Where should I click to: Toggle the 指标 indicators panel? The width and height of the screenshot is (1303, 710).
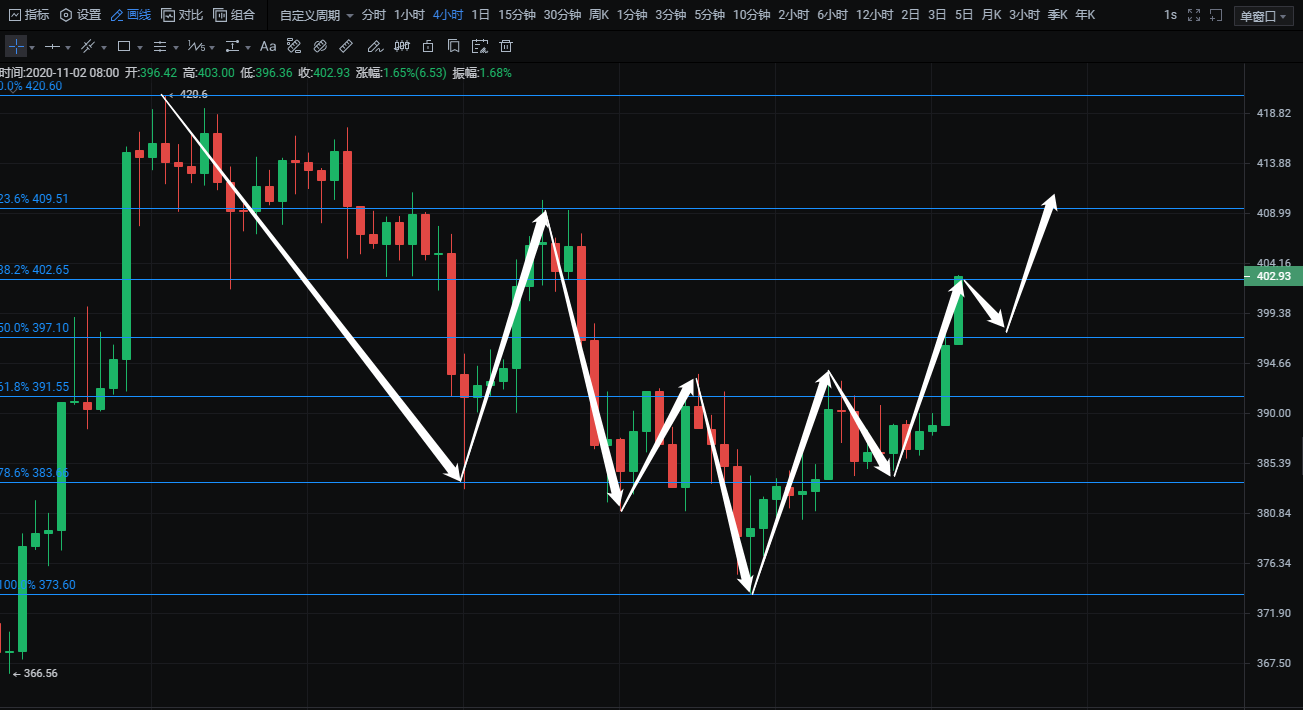tap(29, 15)
